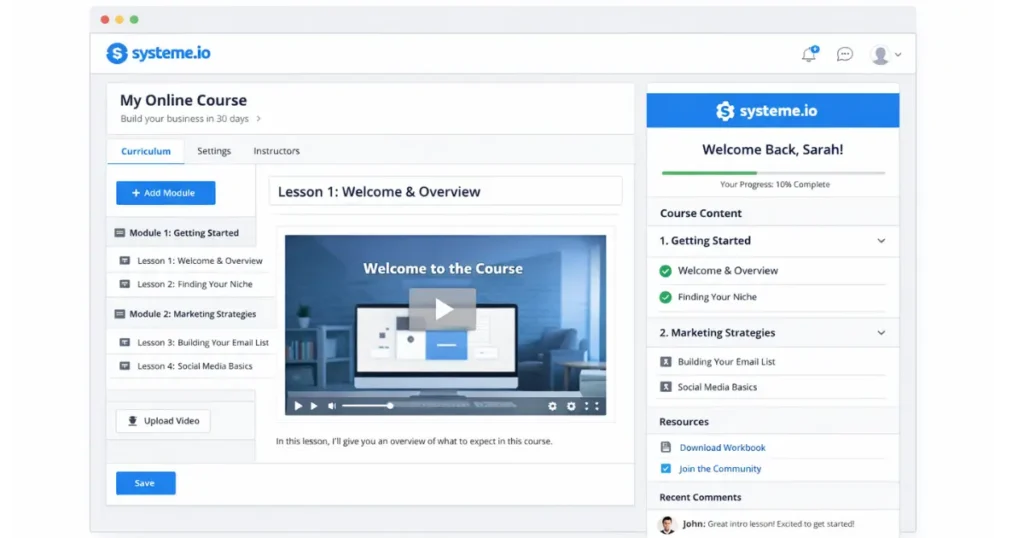
Task: Click the large play button on video
Action: point(443,309)
